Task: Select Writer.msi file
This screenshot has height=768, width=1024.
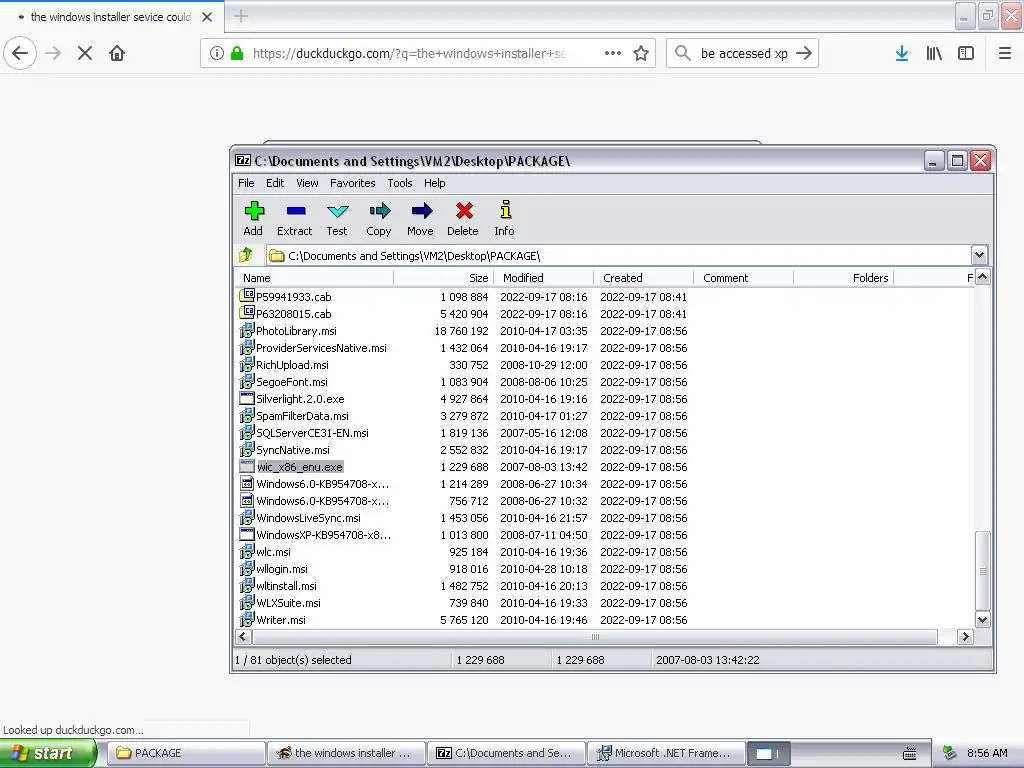Action: pos(280,620)
